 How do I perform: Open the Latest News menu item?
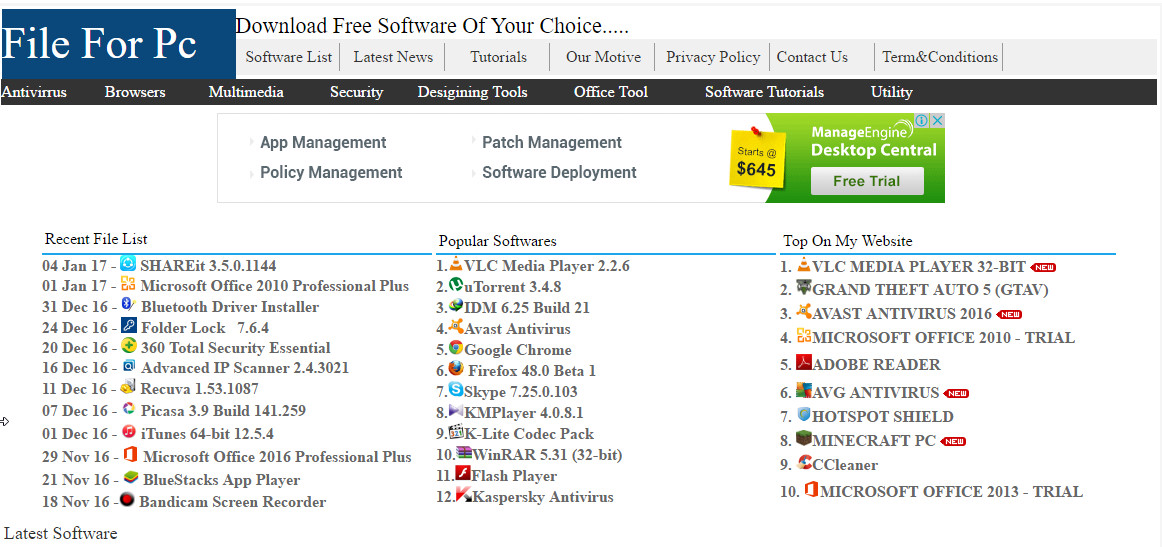[393, 57]
